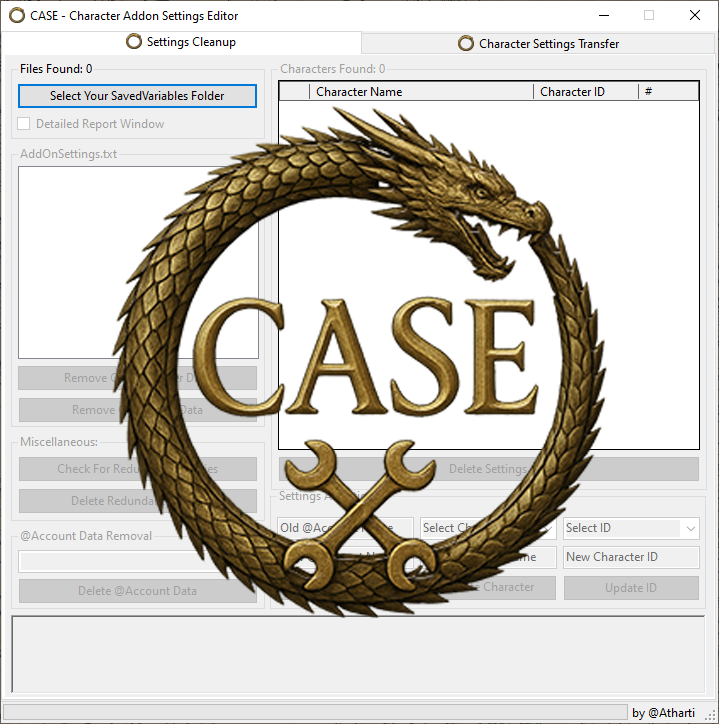
Task: Sort by the Character Name column header
Action: [x=420, y=92]
